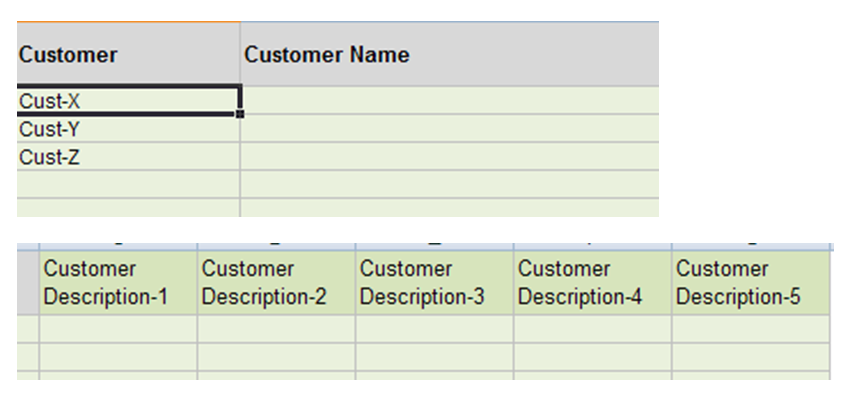
Task: Click the Customer Description-4 header
Action: click(x=592, y=283)
